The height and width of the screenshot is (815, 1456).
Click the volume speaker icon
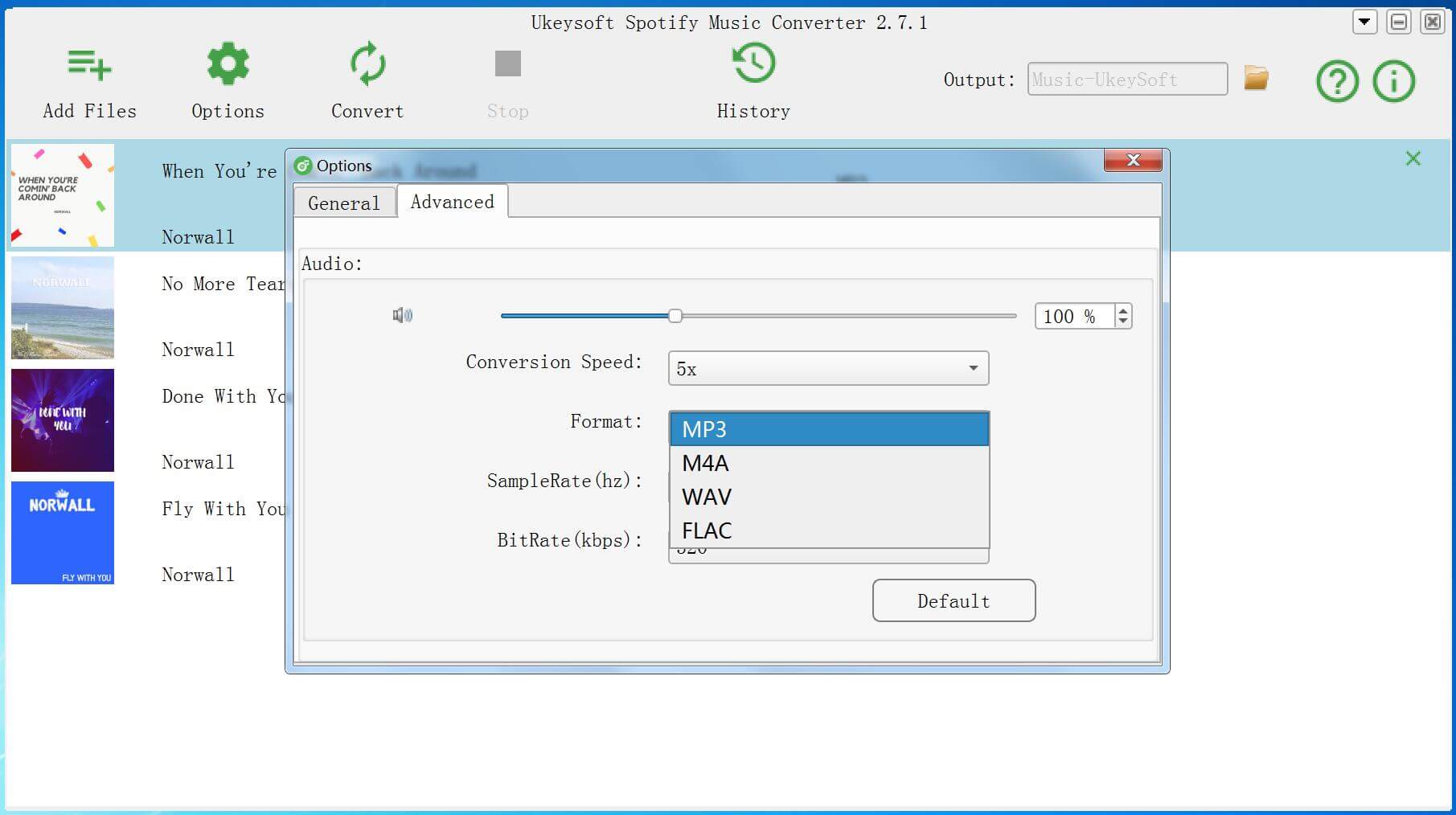402,315
